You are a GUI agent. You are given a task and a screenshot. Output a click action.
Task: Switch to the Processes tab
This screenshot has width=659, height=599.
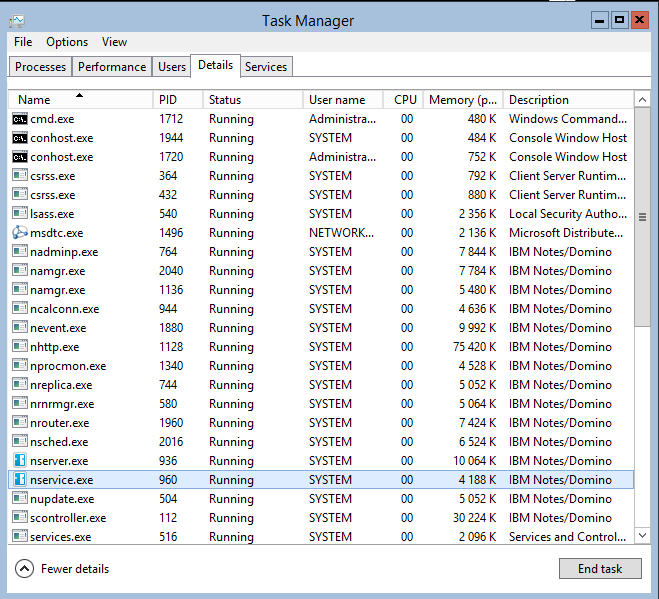(40, 67)
